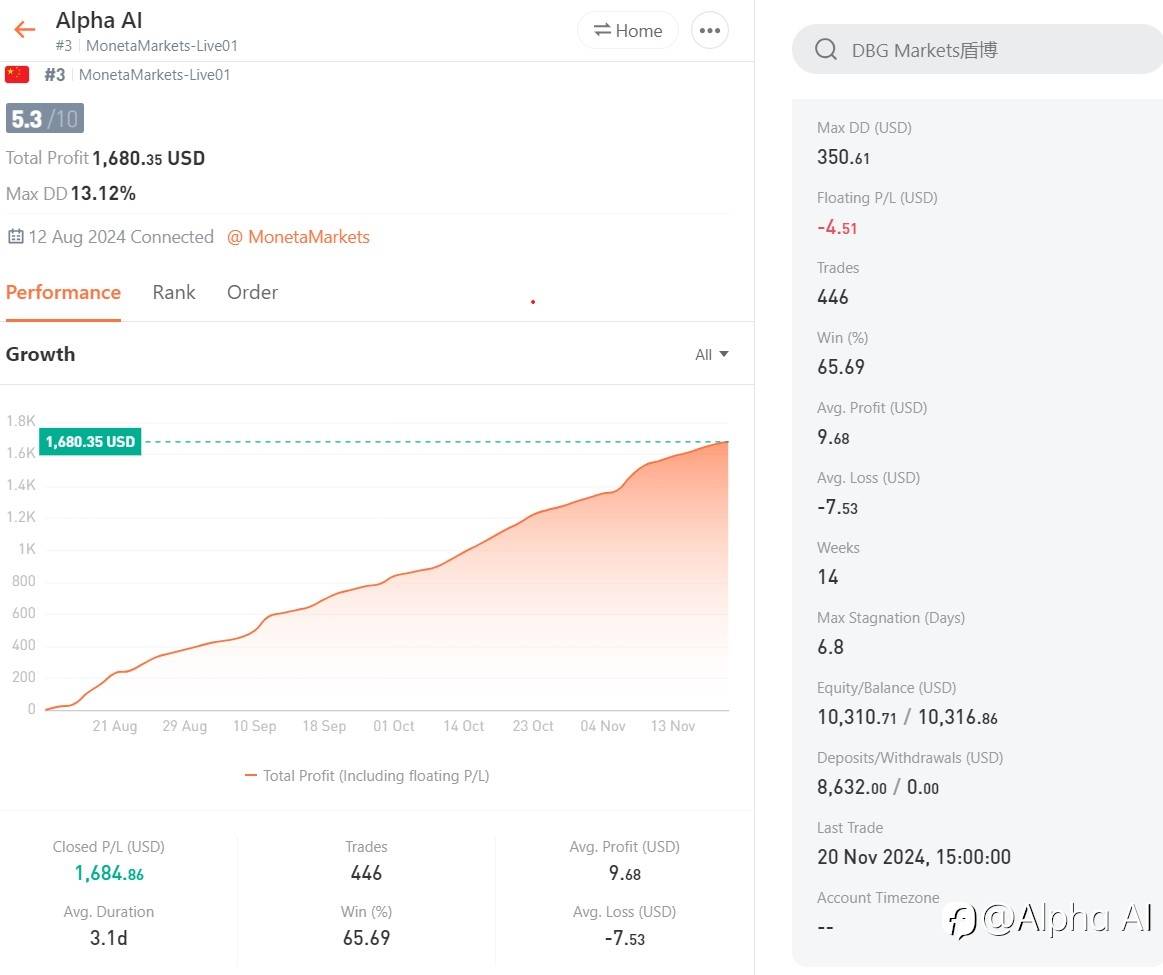Screen dimensions: 1163x975
Task: Switch to the Rank tab
Action: tap(174, 292)
